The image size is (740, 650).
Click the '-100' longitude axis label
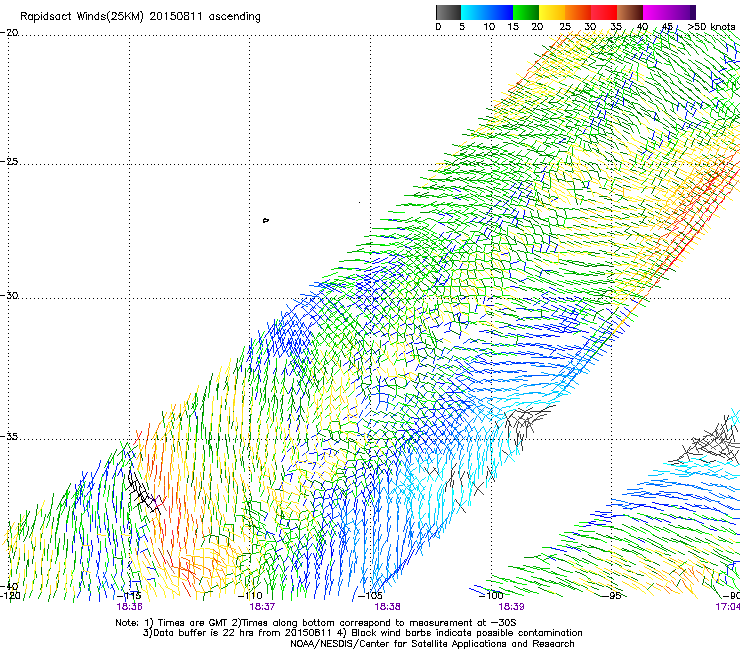(x=491, y=596)
